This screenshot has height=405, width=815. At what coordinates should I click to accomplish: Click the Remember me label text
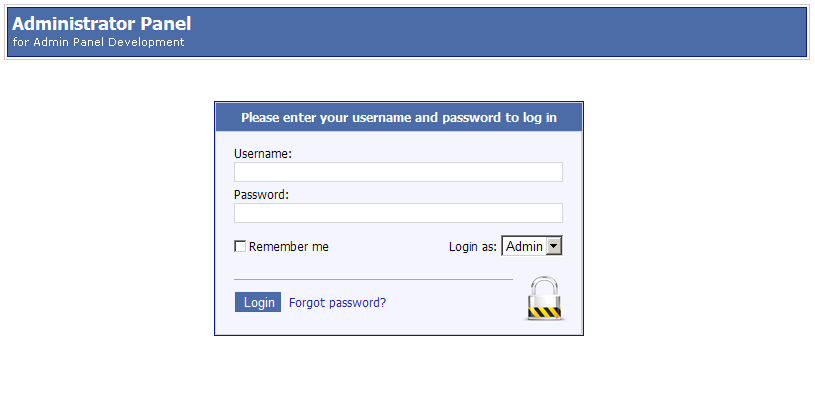pos(288,246)
